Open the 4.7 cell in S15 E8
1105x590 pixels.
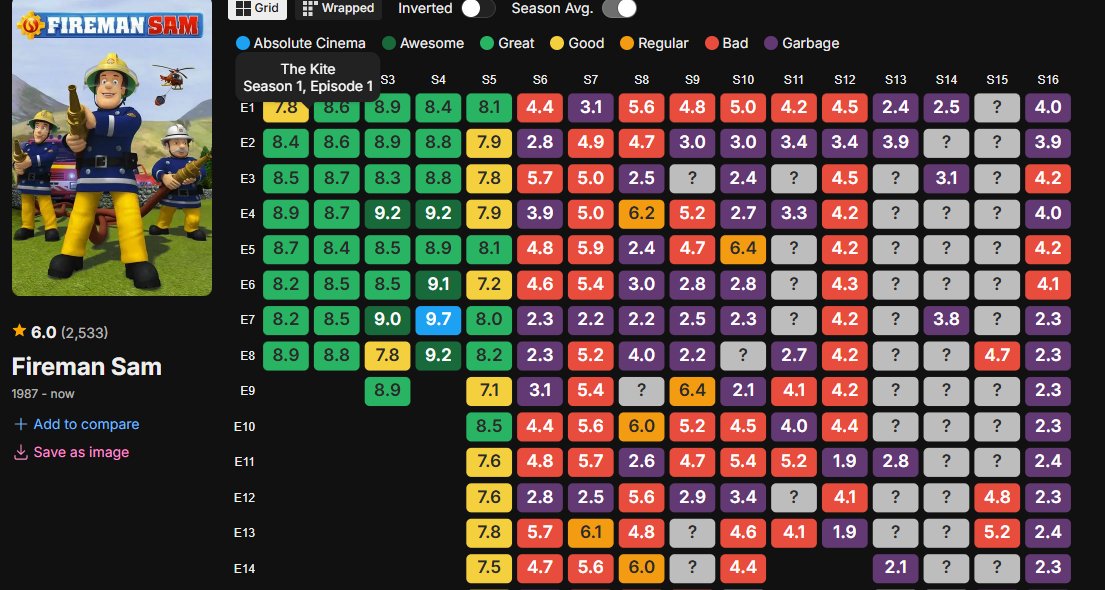tap(996, 355)
